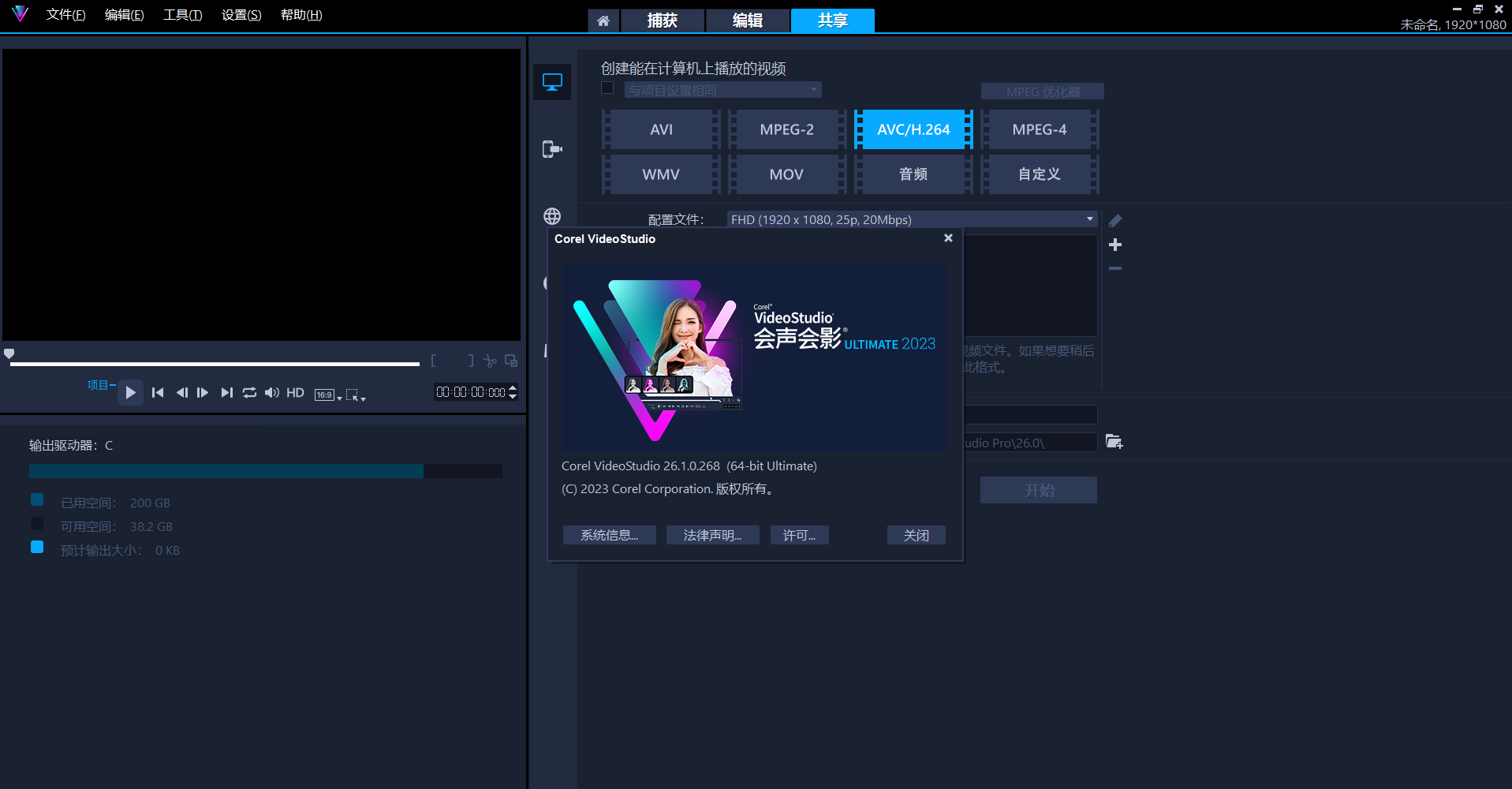The width and height of the screenshot is (1512, 789).
Task: Set the mark-in left bracket
Action: [x=434, y=361]
